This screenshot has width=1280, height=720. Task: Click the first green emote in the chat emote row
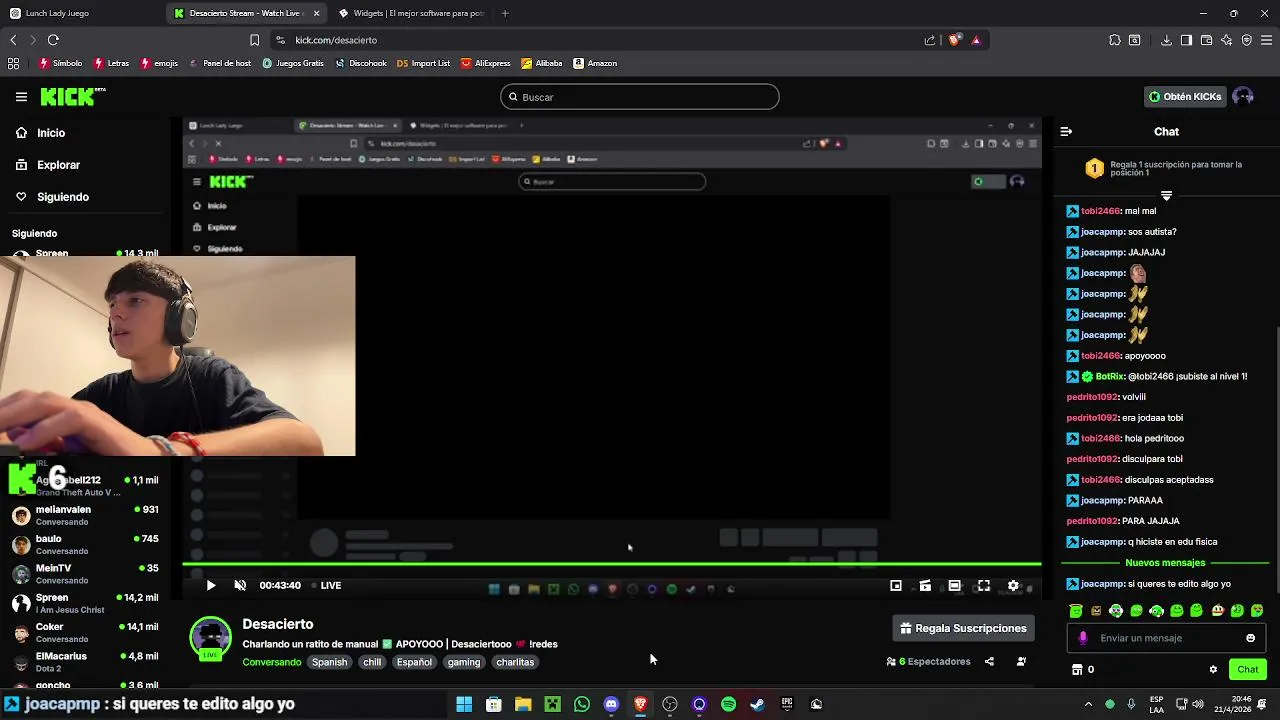[x=1076, y=611]
